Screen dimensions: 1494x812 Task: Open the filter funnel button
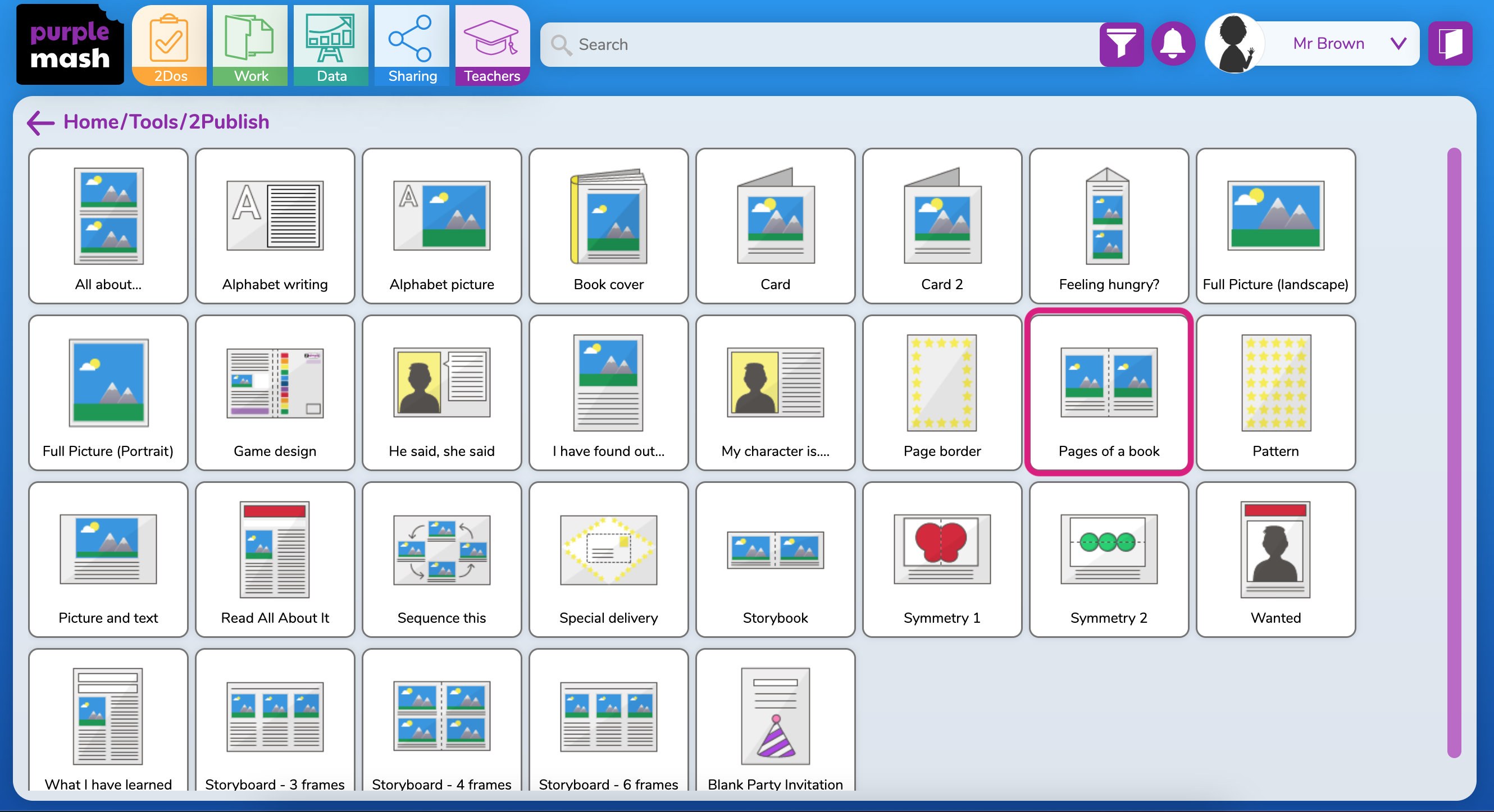pyautogui.click(x=1121, y=44)
